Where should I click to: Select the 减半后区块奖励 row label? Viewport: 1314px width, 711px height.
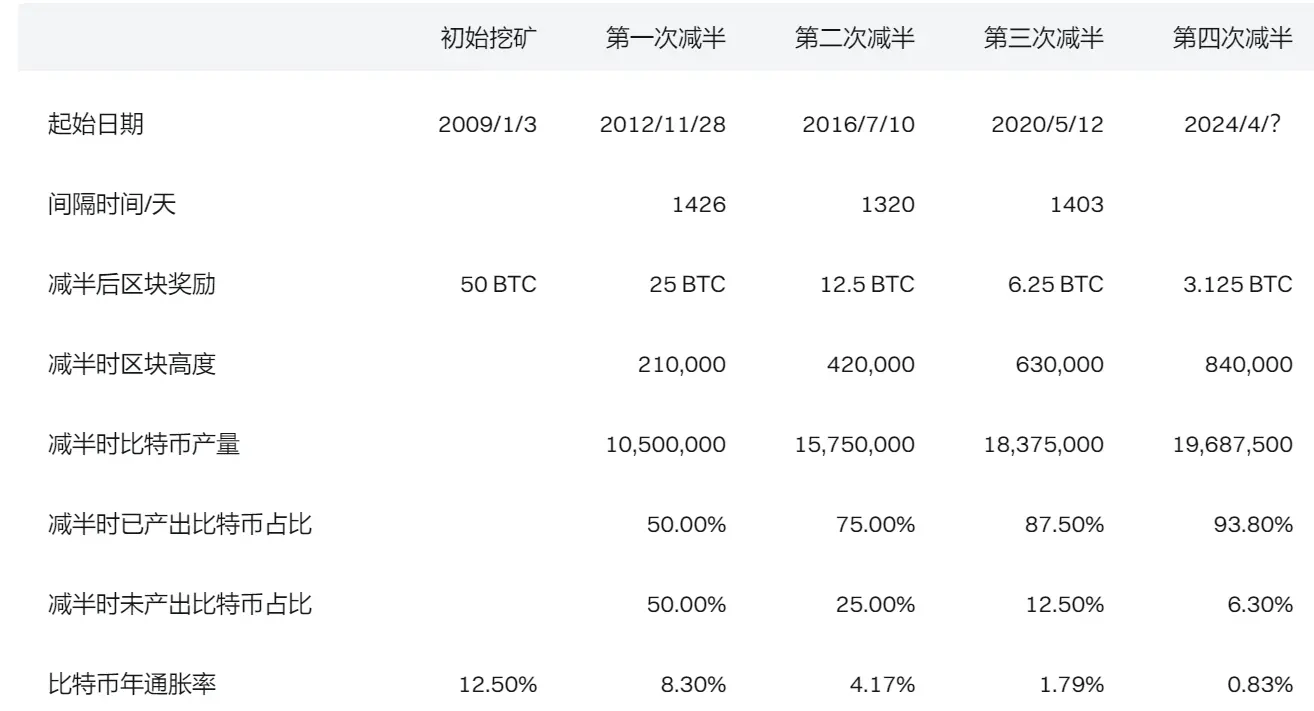(x=132, y=285)
